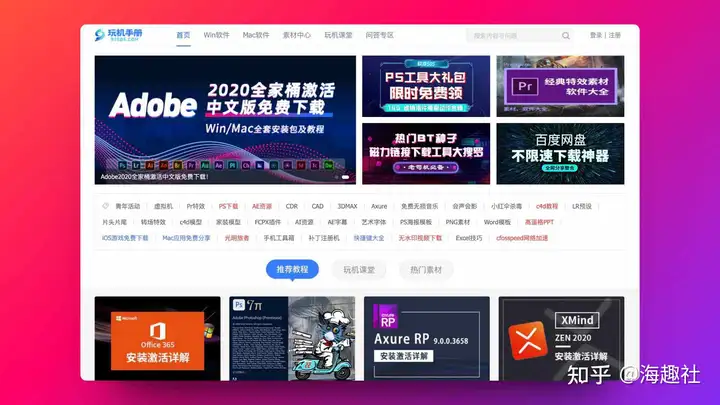Go to the Mac软件 nav item

click(x=256, y=35)
